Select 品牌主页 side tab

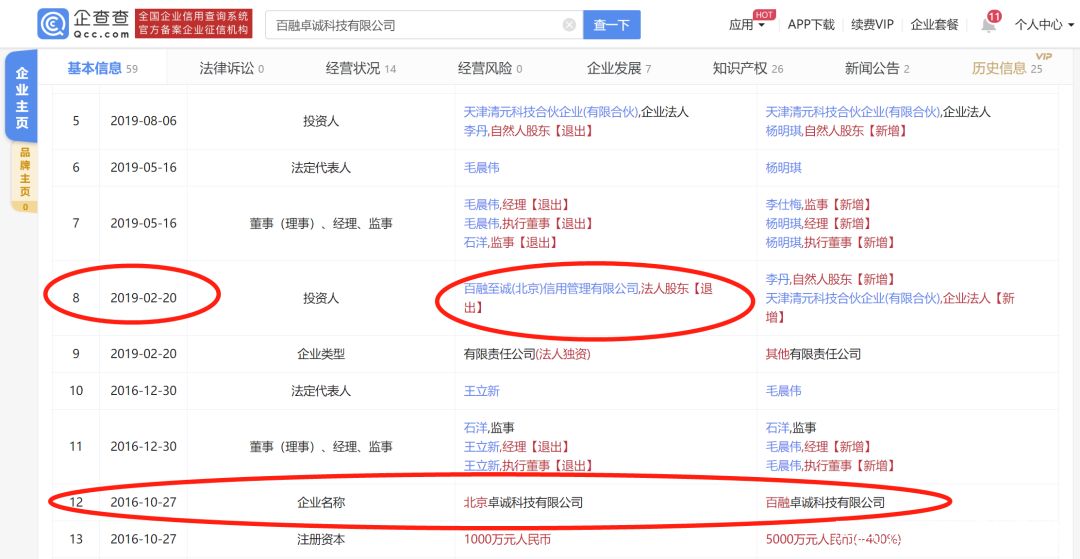tap(25, 177)
